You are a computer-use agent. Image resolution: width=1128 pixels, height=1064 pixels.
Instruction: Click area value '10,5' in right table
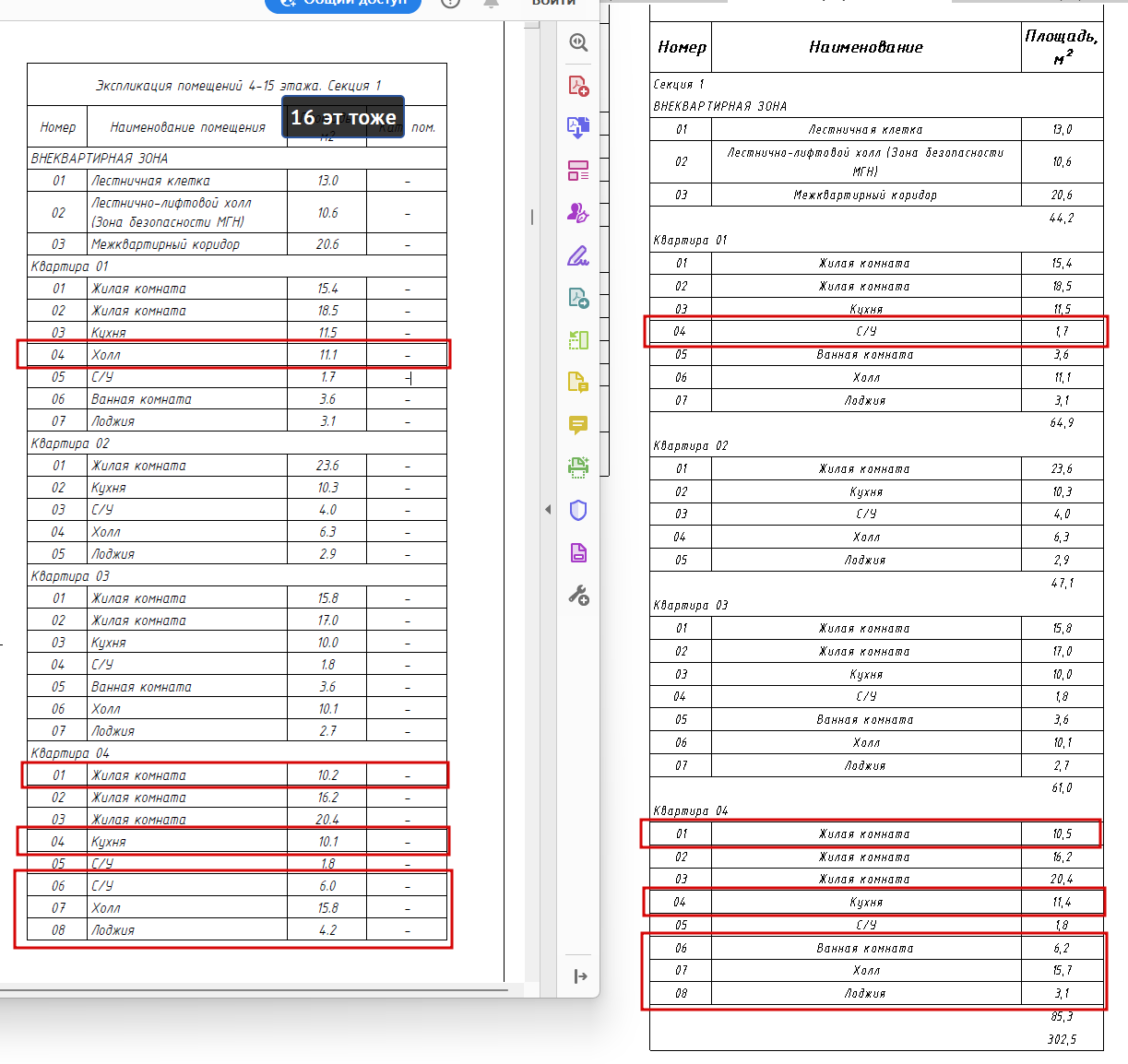(1062, 833)
